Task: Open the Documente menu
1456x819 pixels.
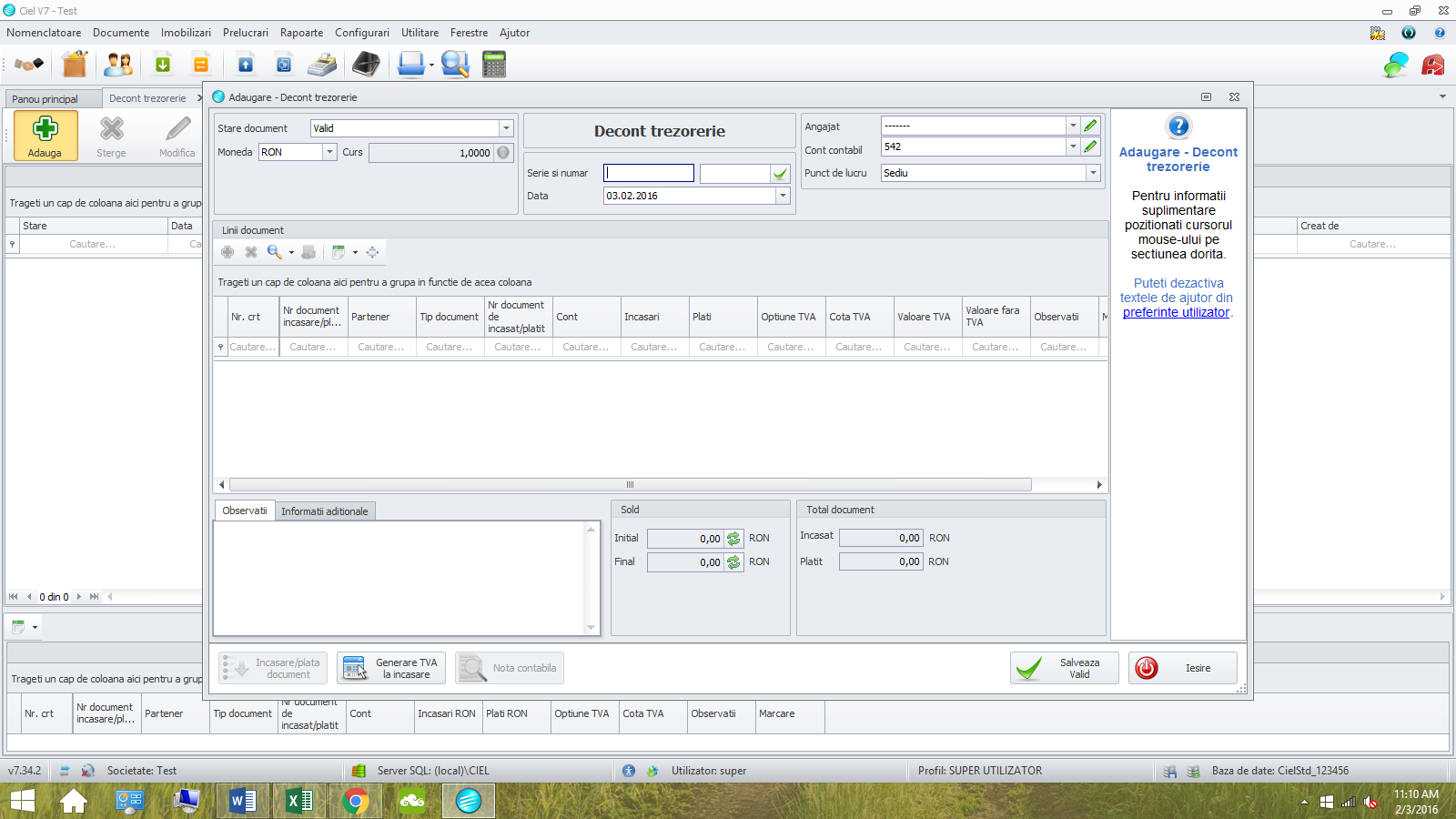Action: click(x=121, y=33)
